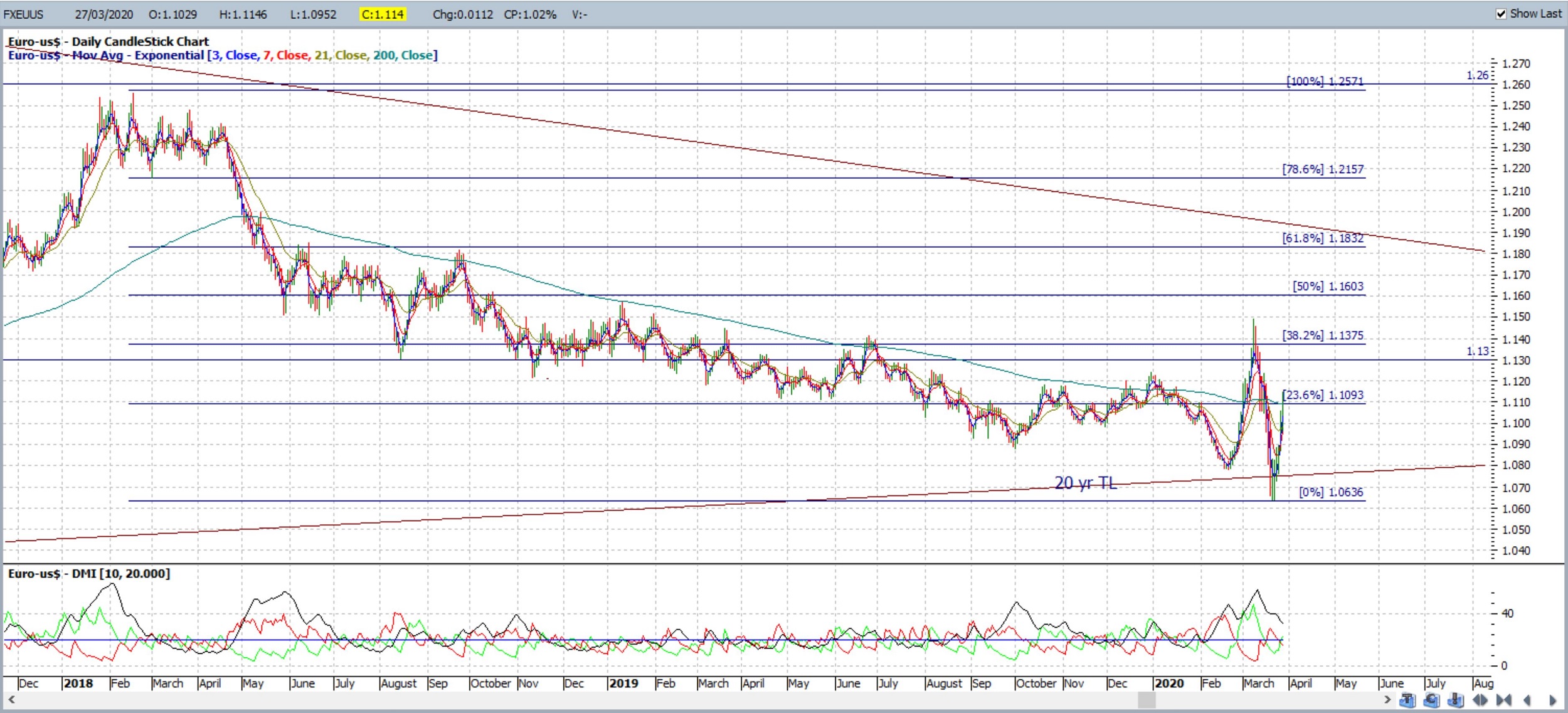Click the single right arrow shift icon
Viewport: 1568px width, 713px height.
coord(1552,700)
